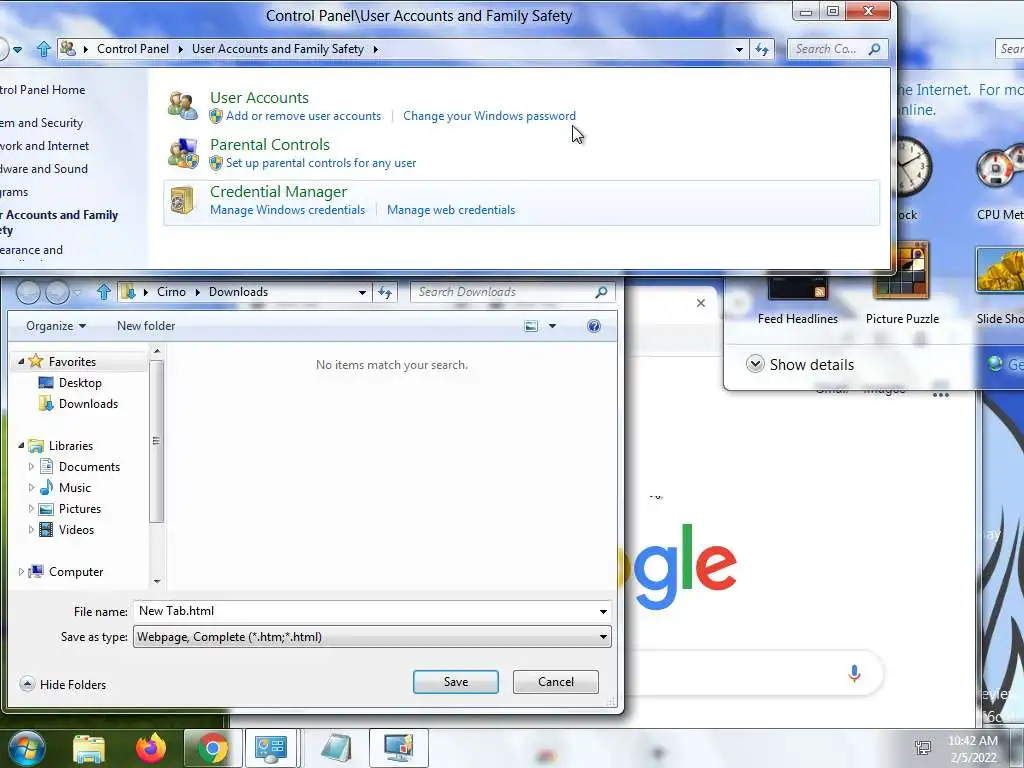Screen dimensions: 1024x768
Task: Expand Pictures library node
Action: point(31,508)
